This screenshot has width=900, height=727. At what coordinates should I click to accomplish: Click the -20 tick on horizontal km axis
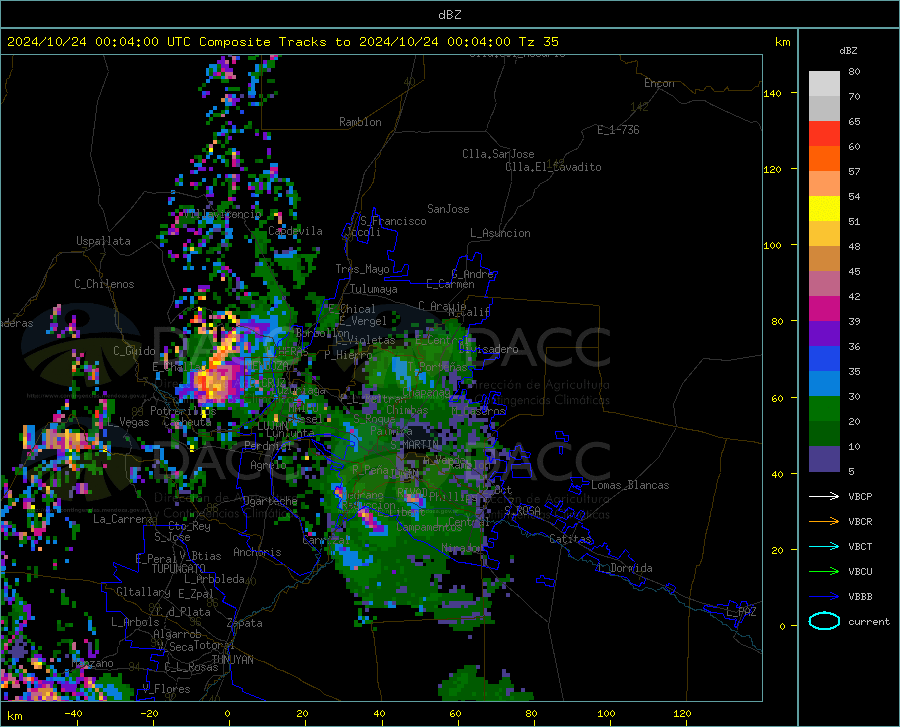tap(149, 714)
